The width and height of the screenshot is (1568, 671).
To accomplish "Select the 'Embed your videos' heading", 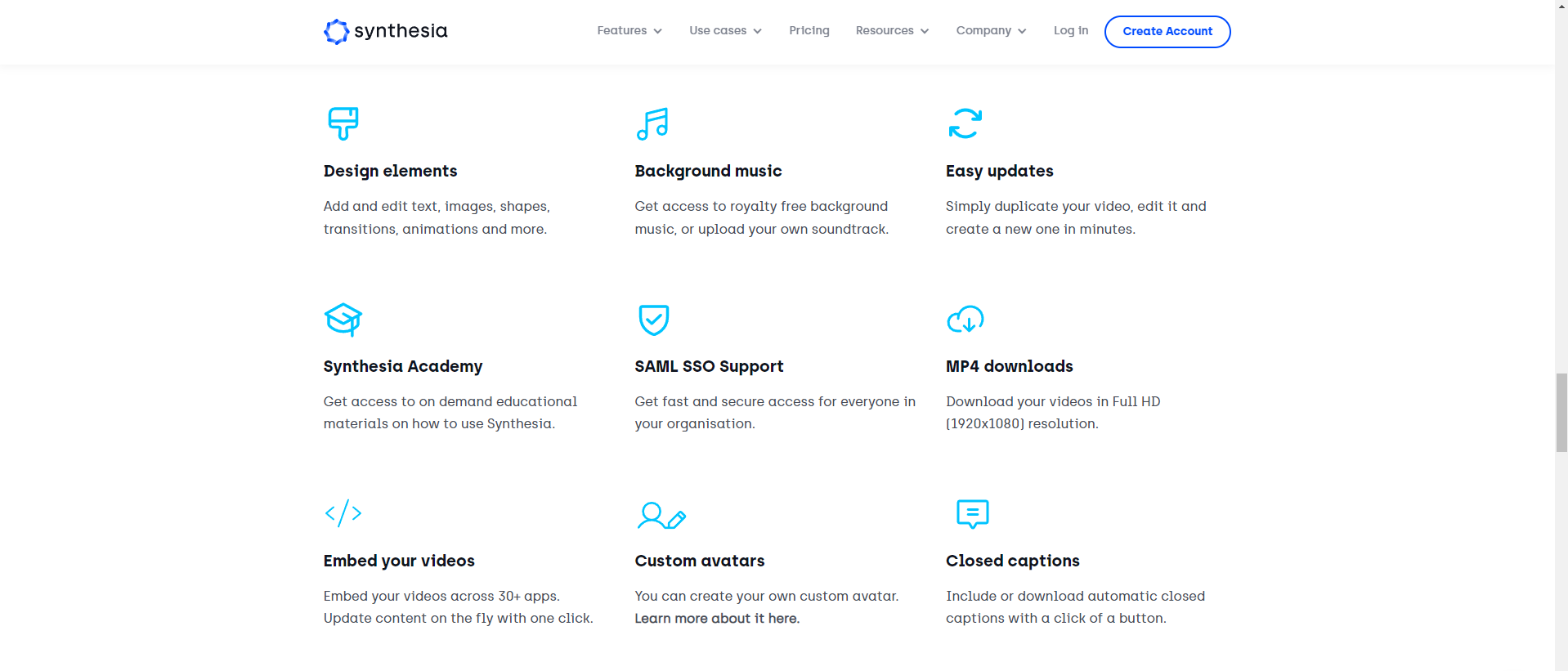I will coord(399,561).
